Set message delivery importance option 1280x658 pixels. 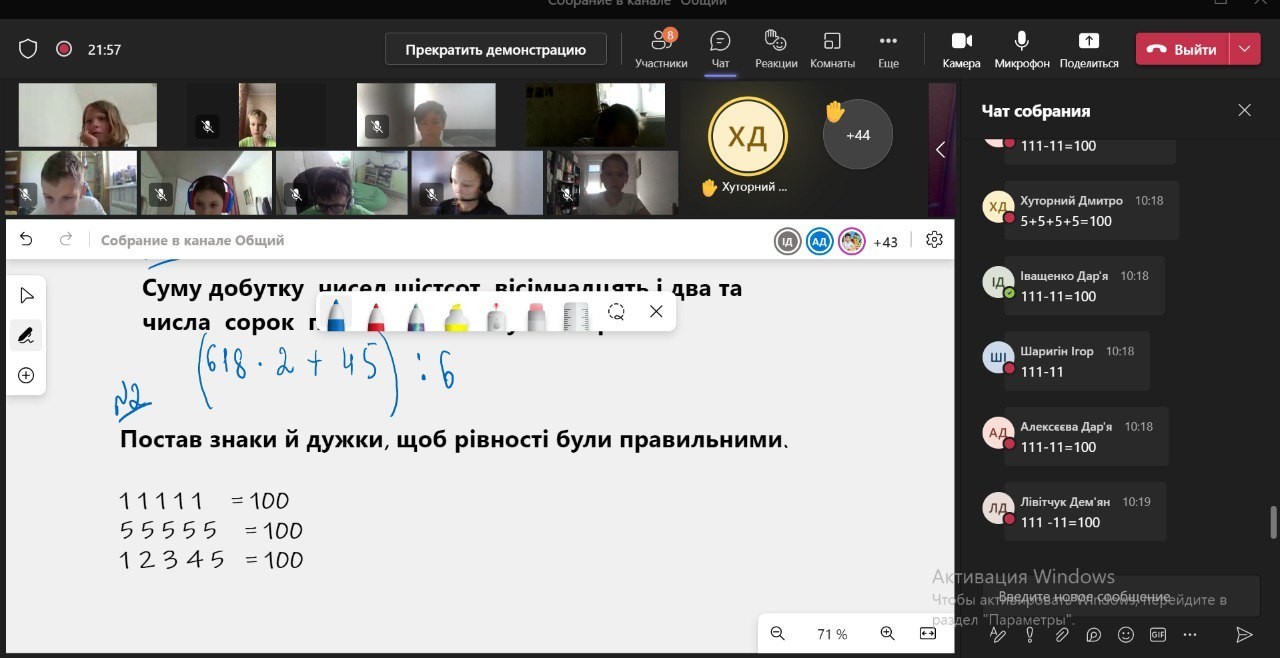pos(1030,634)
